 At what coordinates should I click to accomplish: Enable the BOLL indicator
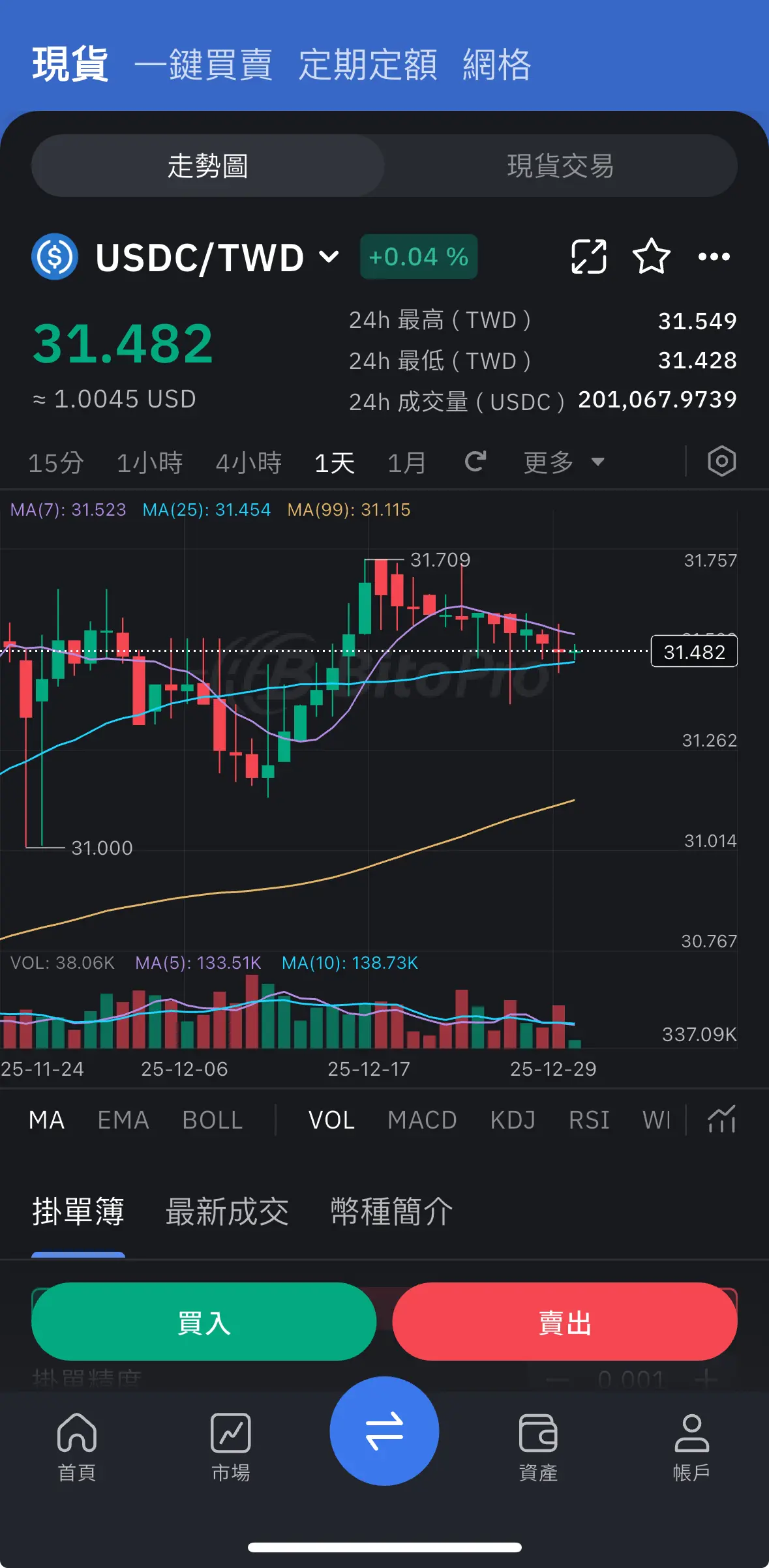pyautogui.click(x=213, y=1120)
